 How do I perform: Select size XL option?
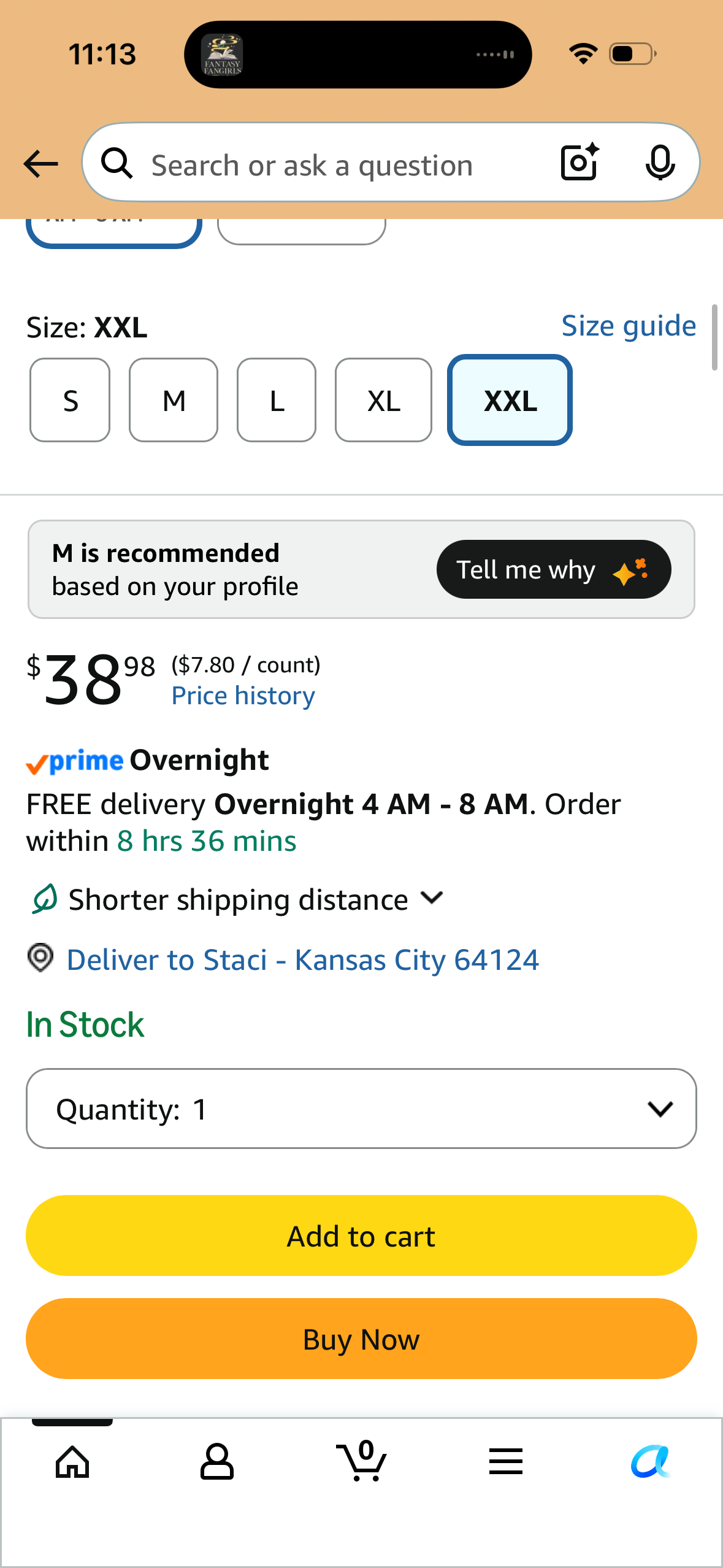pyautogui.click(x=383, y=400)
